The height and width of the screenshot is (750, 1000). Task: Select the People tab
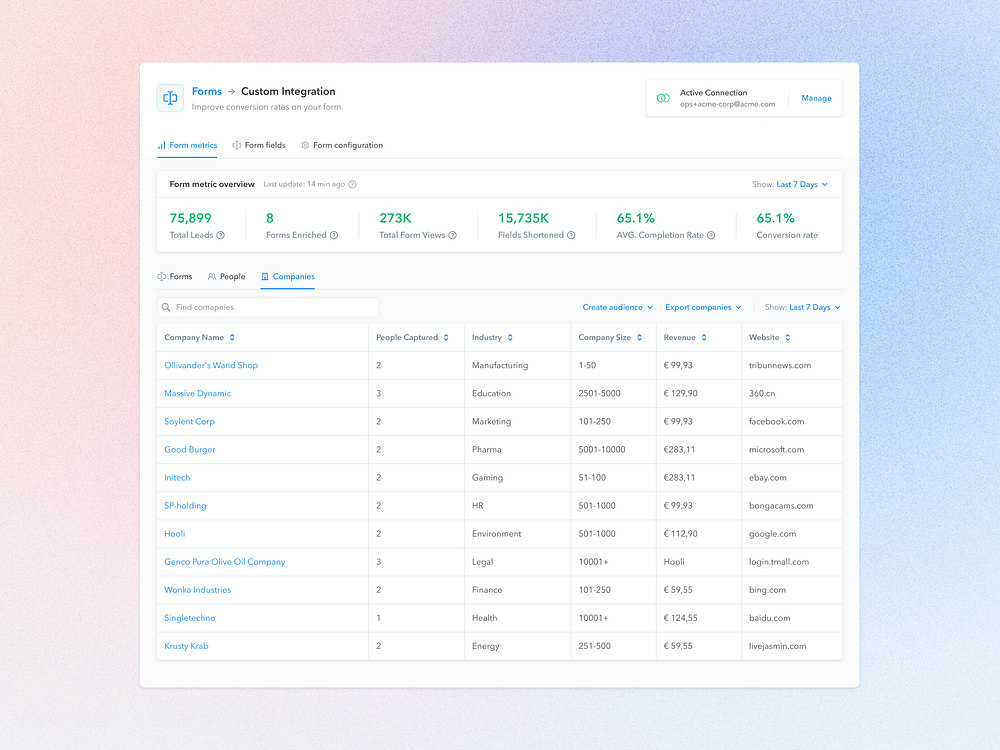coord(226,277)
